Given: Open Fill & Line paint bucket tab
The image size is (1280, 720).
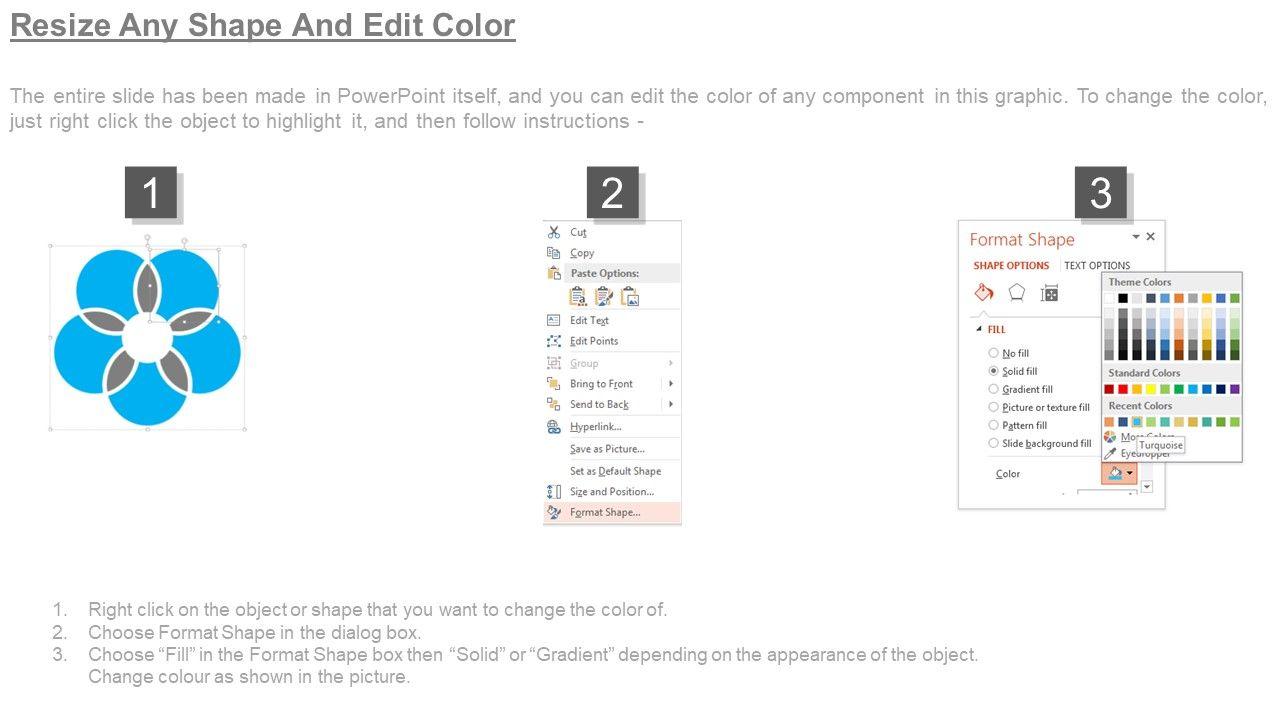Looking at the screenshot, I should 984,293.
